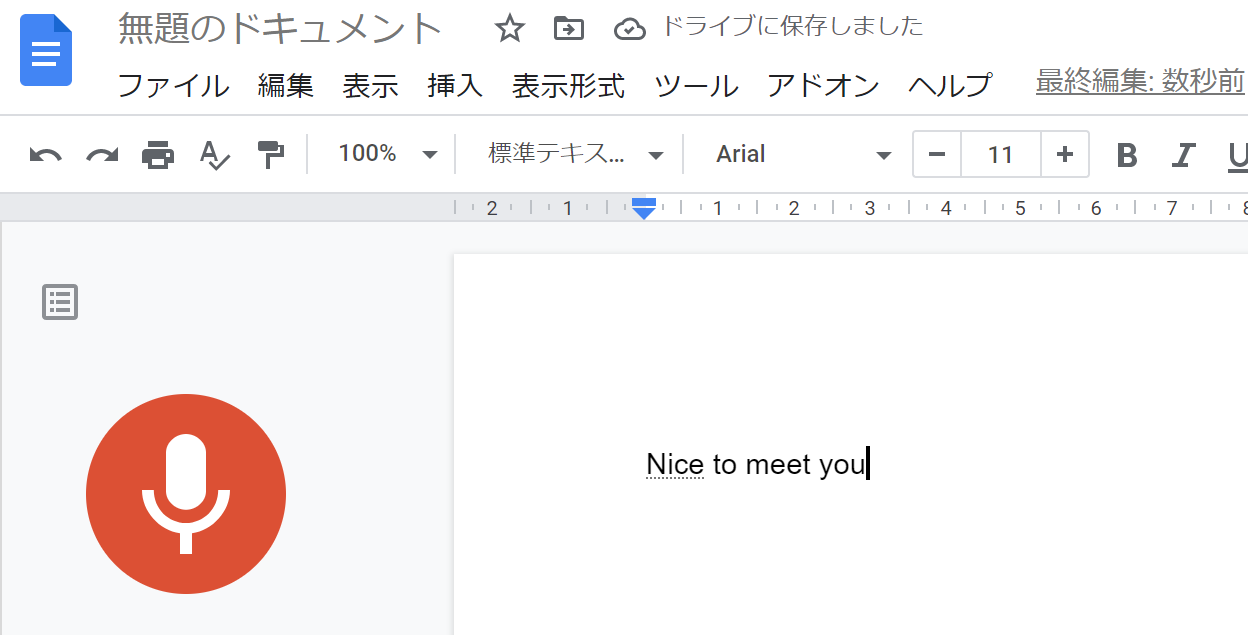Screen dimensions: 1248x635
Task: Rename the 無題のドキュメント title
Action: [280, 29]
